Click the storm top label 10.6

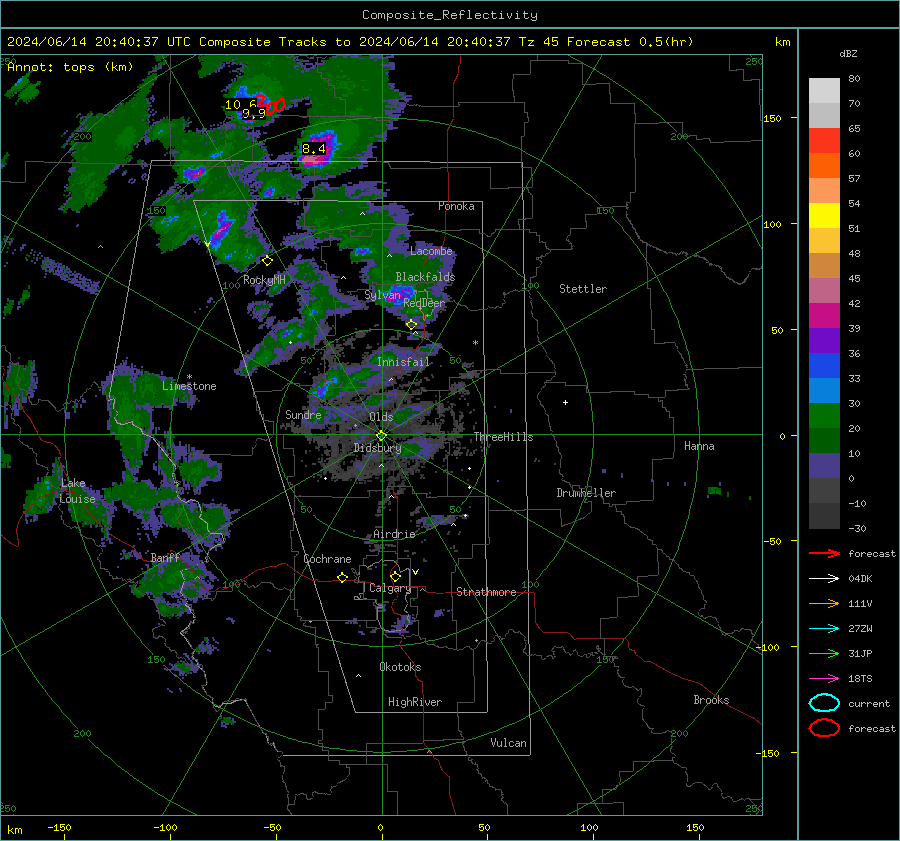tap(240, 104)
